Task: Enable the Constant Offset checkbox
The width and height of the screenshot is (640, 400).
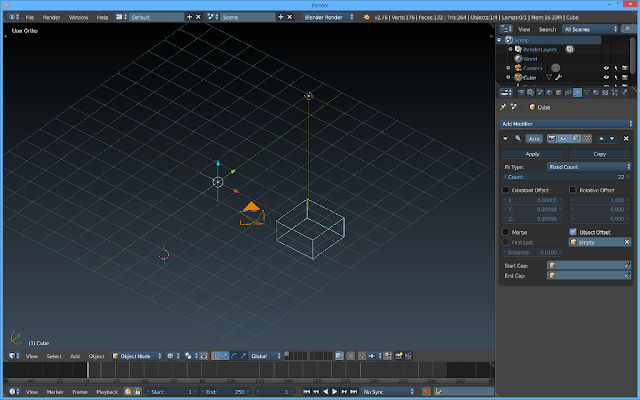Action: (507, 189)
